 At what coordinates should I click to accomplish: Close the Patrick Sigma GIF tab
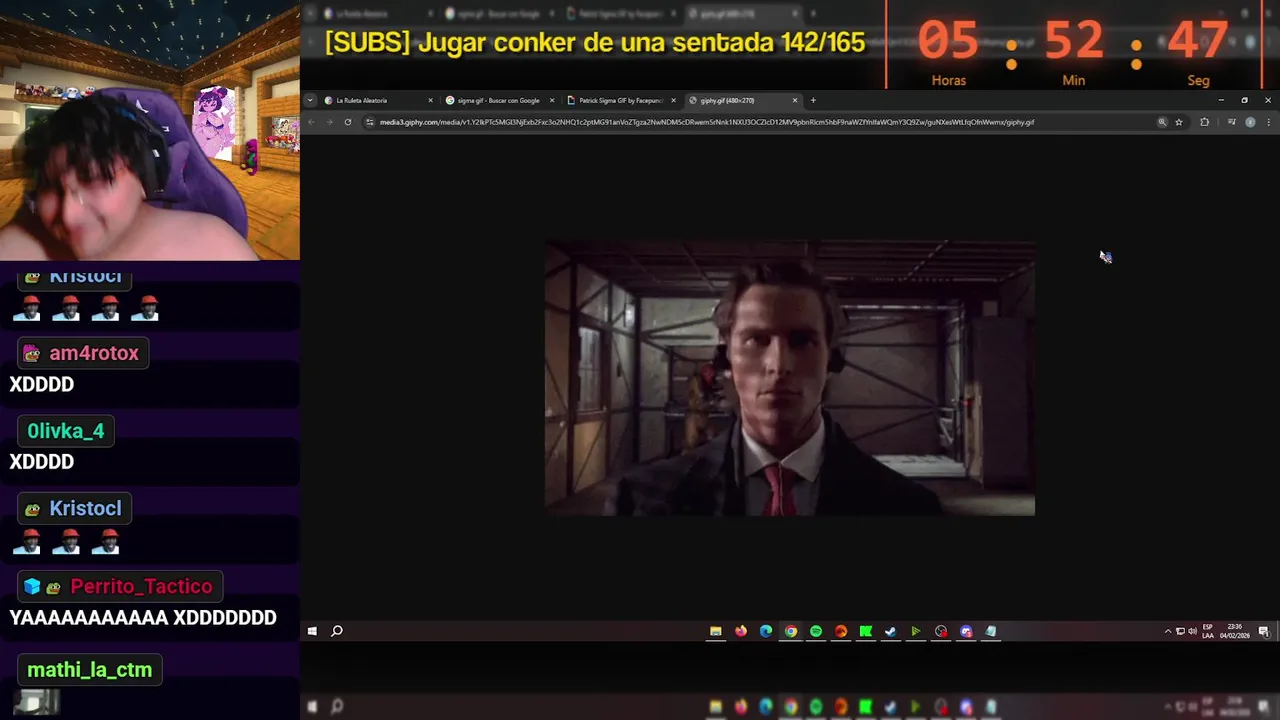pyautogui.click(x=674, y=100)
